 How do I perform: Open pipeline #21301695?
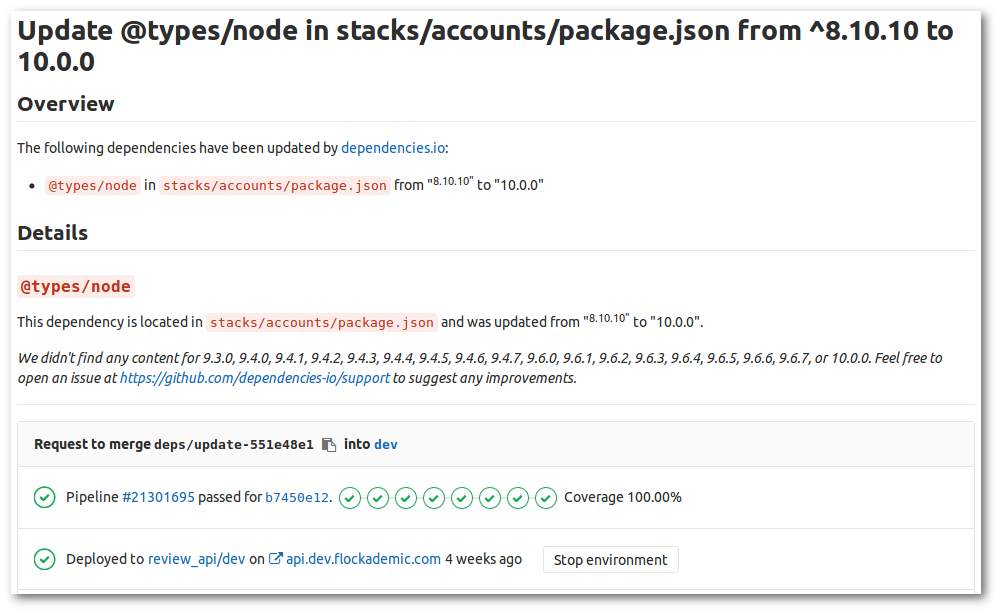pyautogui.click(x=156, y=497)
